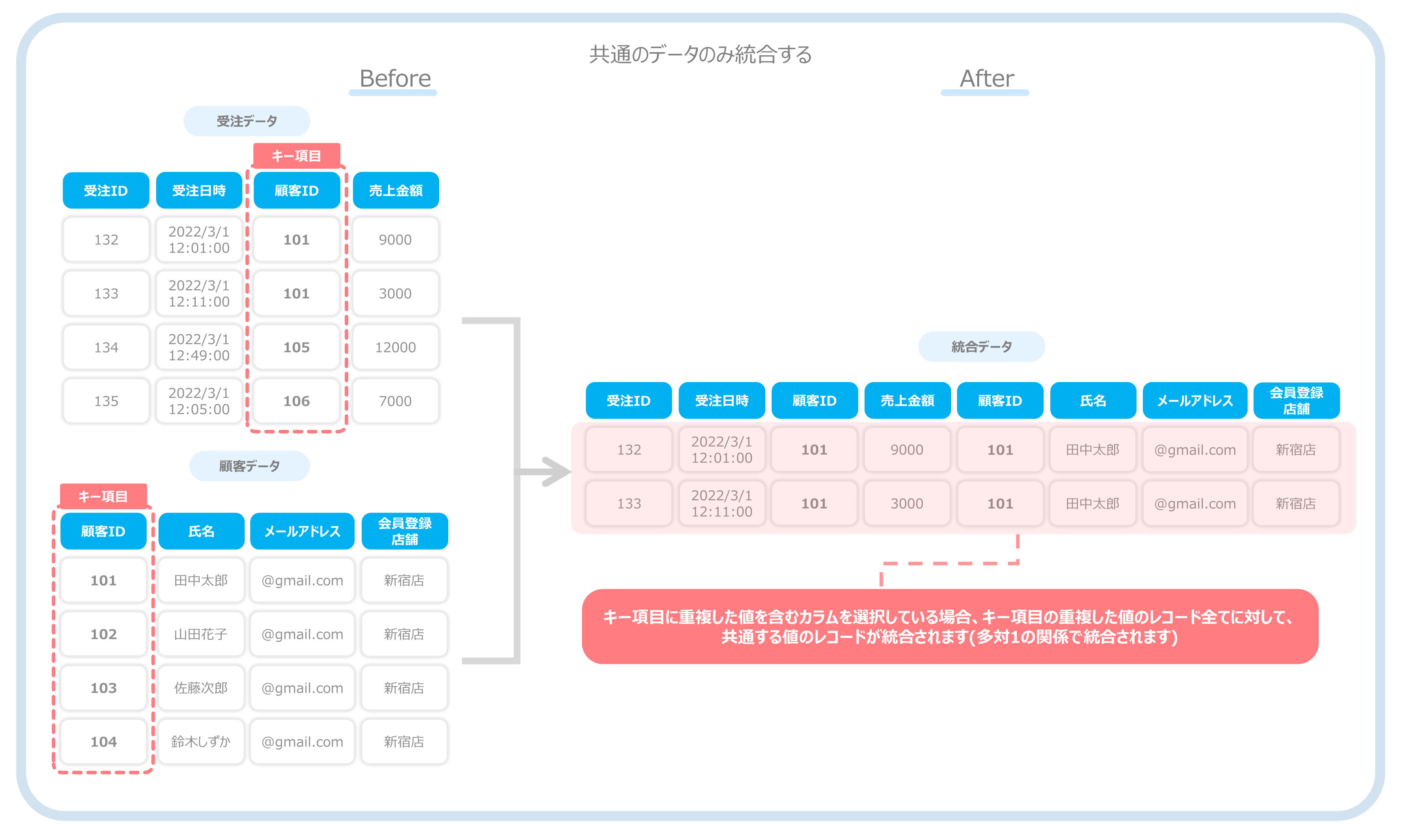Click order ID 134 cell

(x=106, y=347)
